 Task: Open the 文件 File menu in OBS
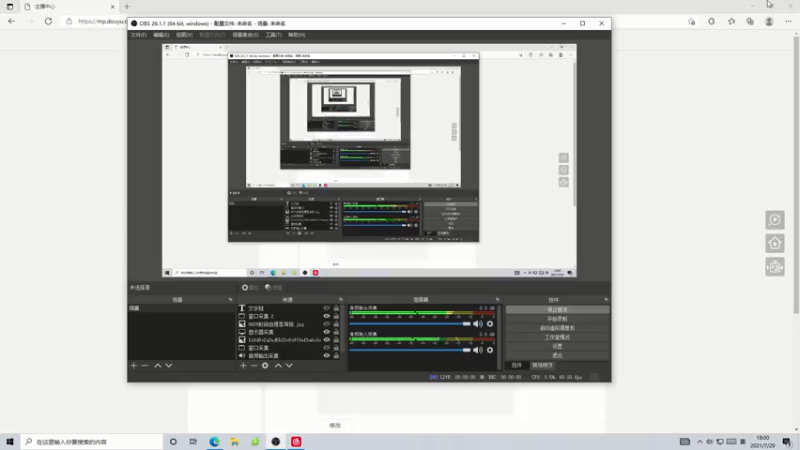[x=138, y=35]
